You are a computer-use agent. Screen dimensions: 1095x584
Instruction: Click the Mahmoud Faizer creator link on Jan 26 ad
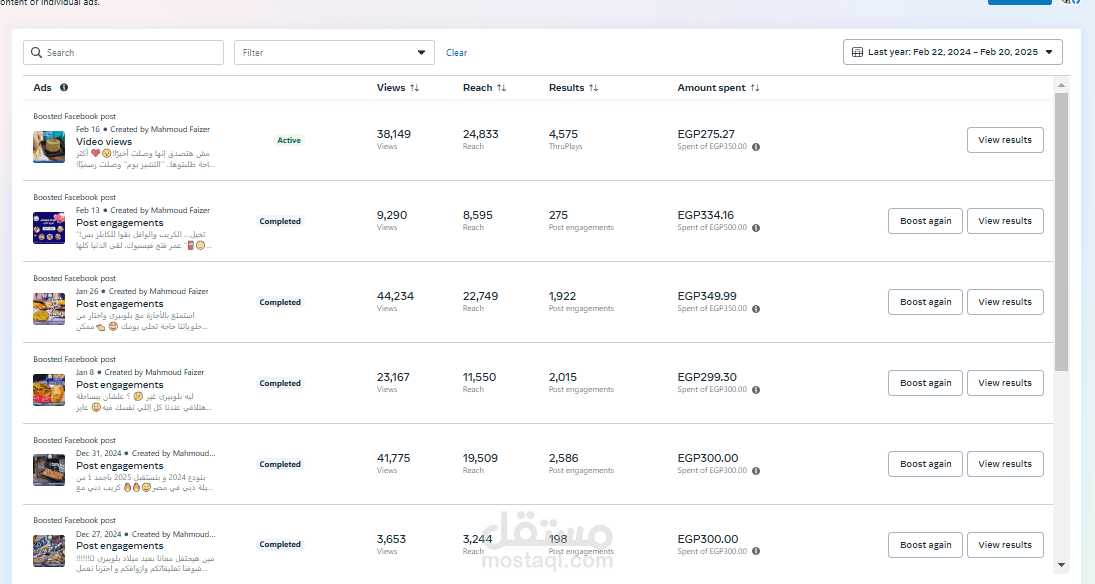point(174,292)
